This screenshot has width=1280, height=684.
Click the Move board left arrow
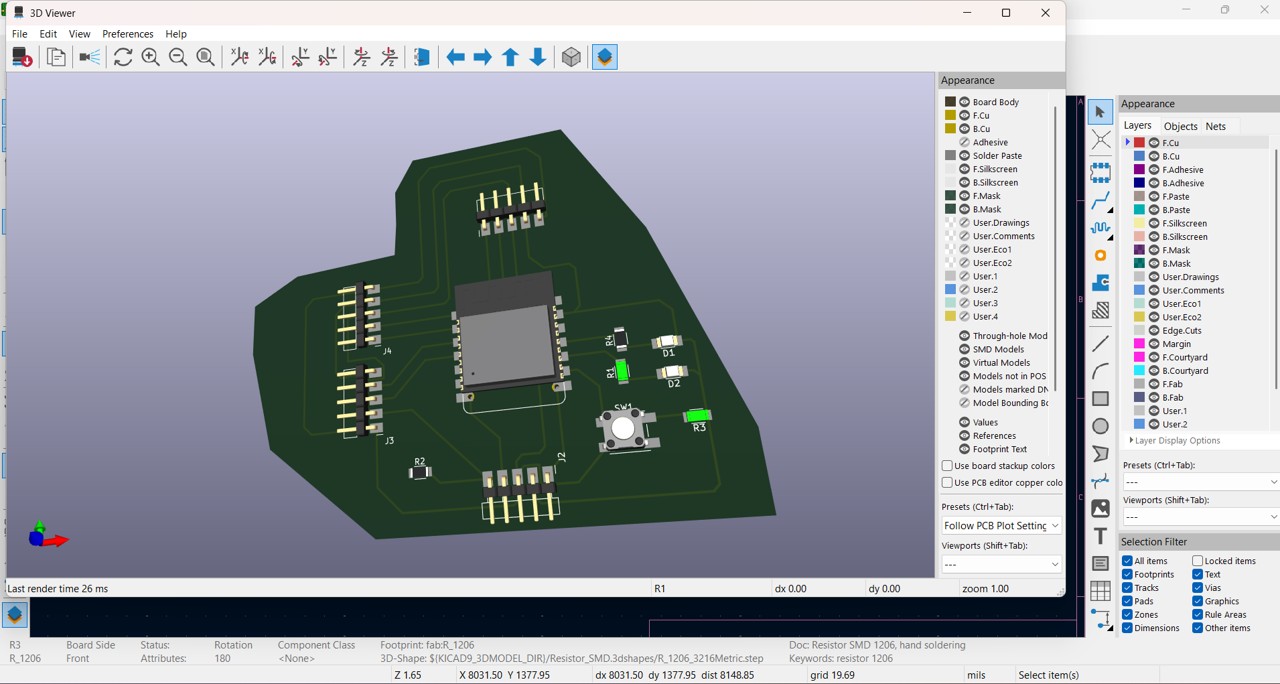tap(455, 58)
